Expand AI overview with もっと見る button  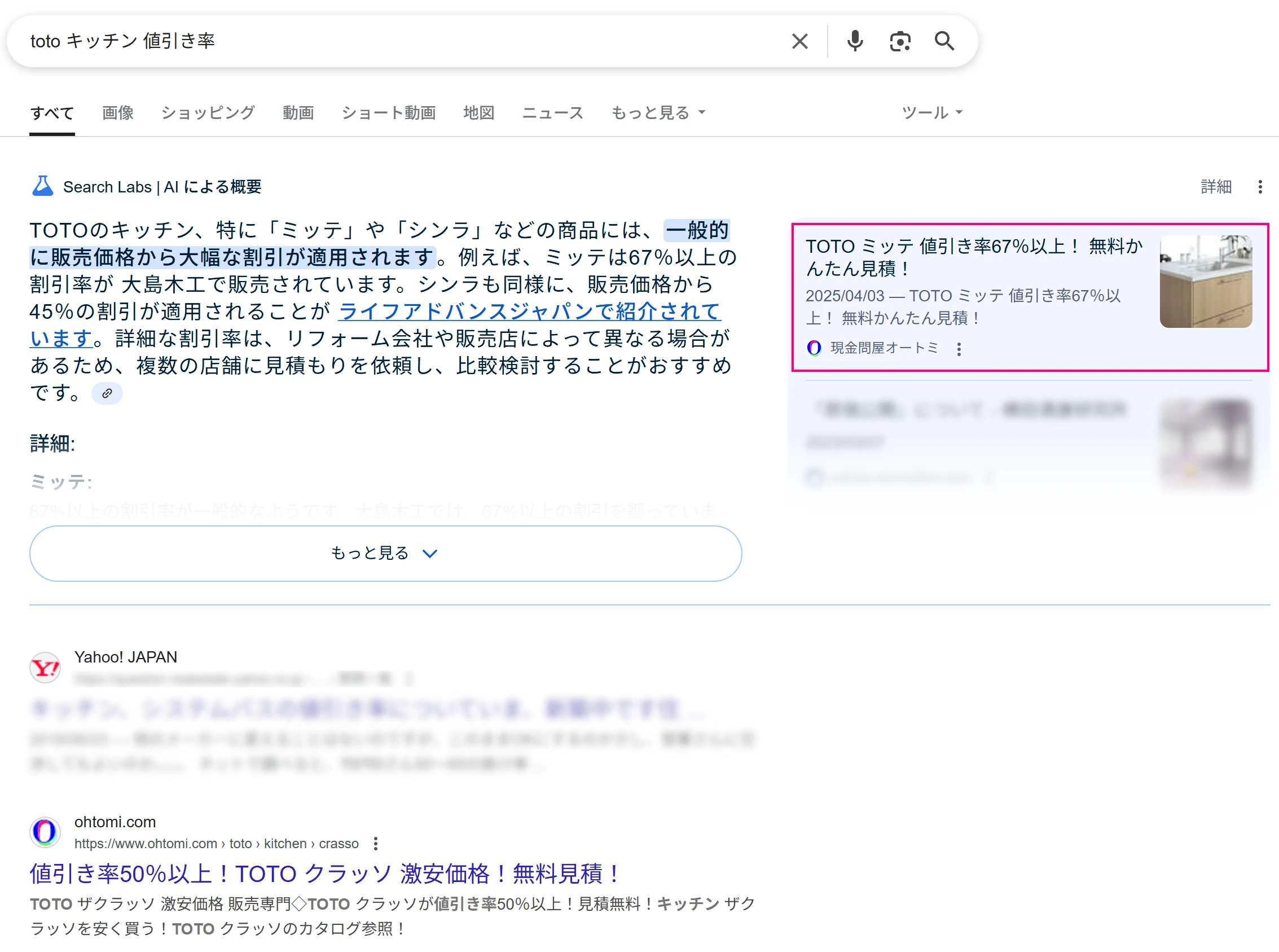[x=385, y=553]
